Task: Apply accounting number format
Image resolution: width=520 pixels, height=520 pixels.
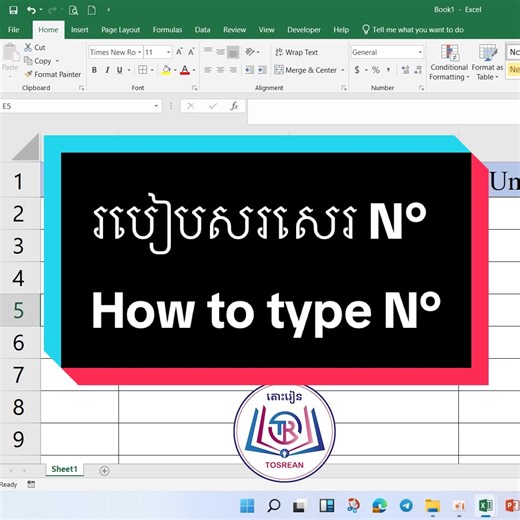Action: coord(357,70)
